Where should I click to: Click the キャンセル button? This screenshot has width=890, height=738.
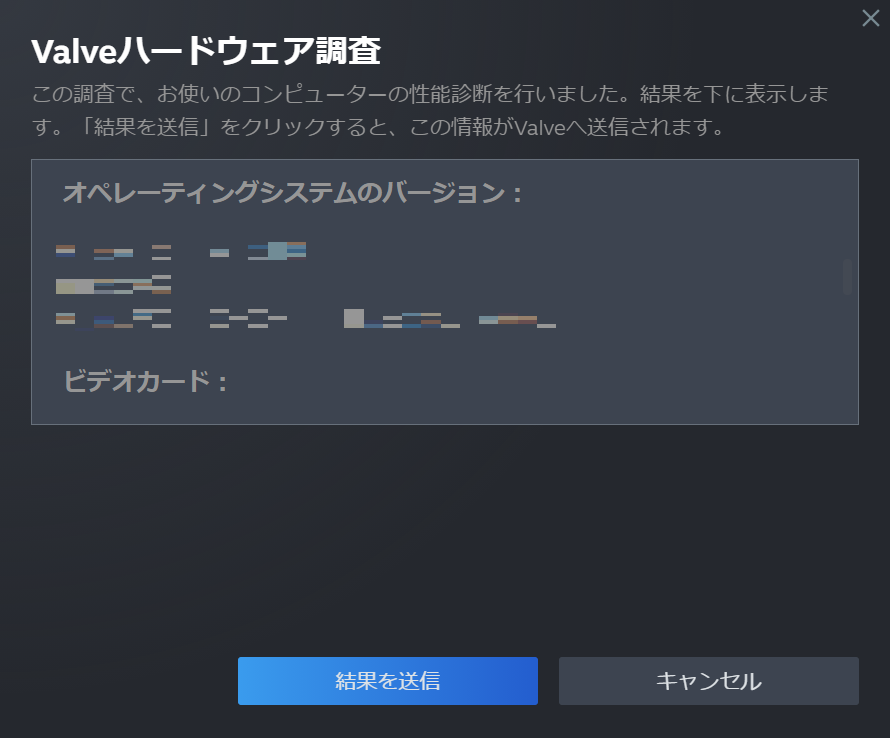[x=708, y=681]
